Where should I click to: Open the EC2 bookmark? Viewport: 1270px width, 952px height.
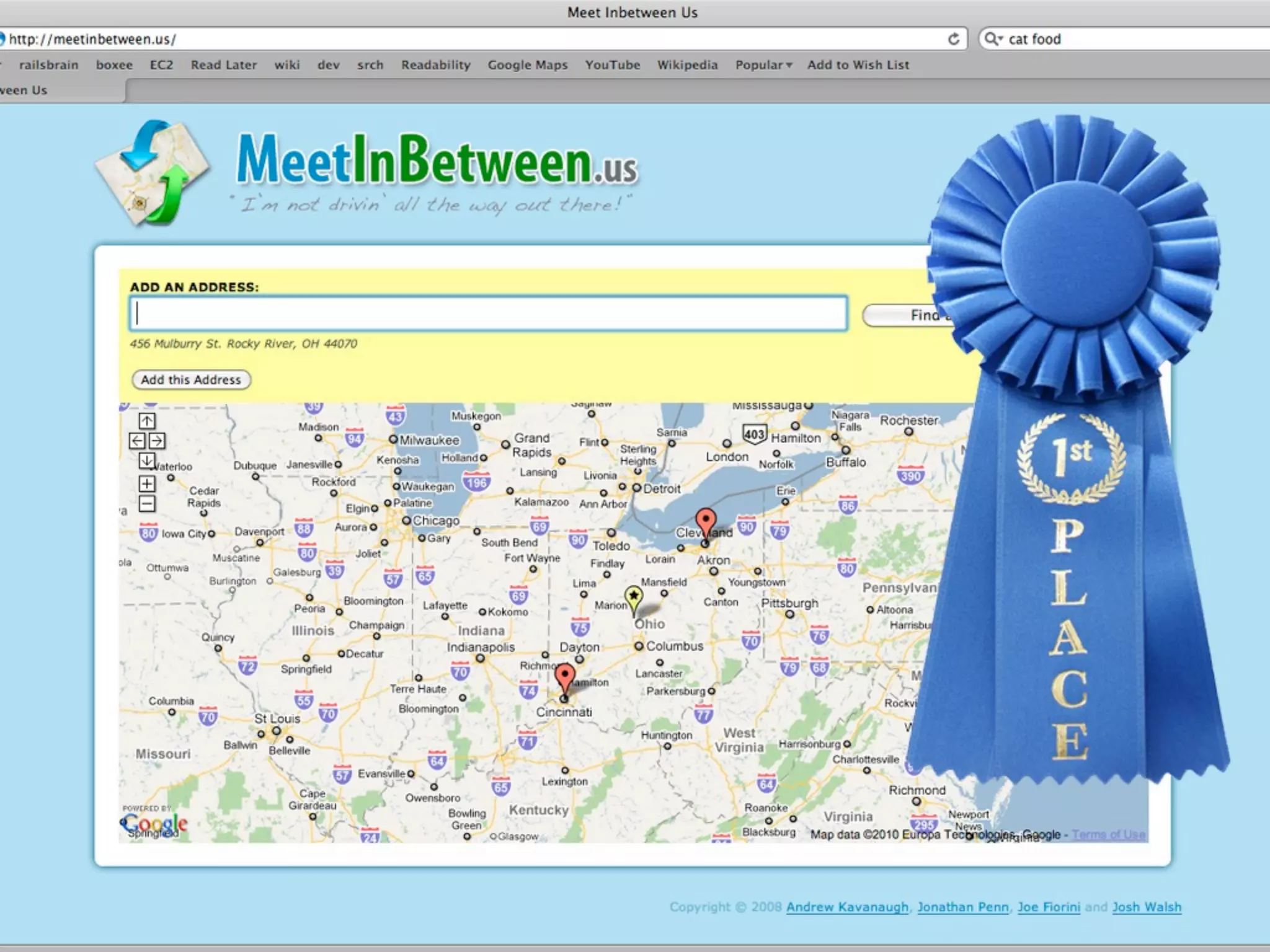click(x=161, y=65)
